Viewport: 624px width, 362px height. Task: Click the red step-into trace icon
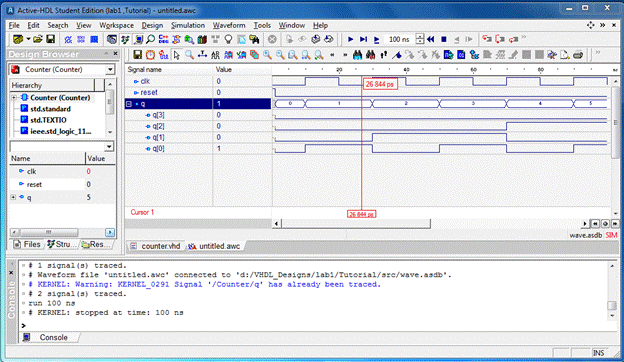coord(487,39)
